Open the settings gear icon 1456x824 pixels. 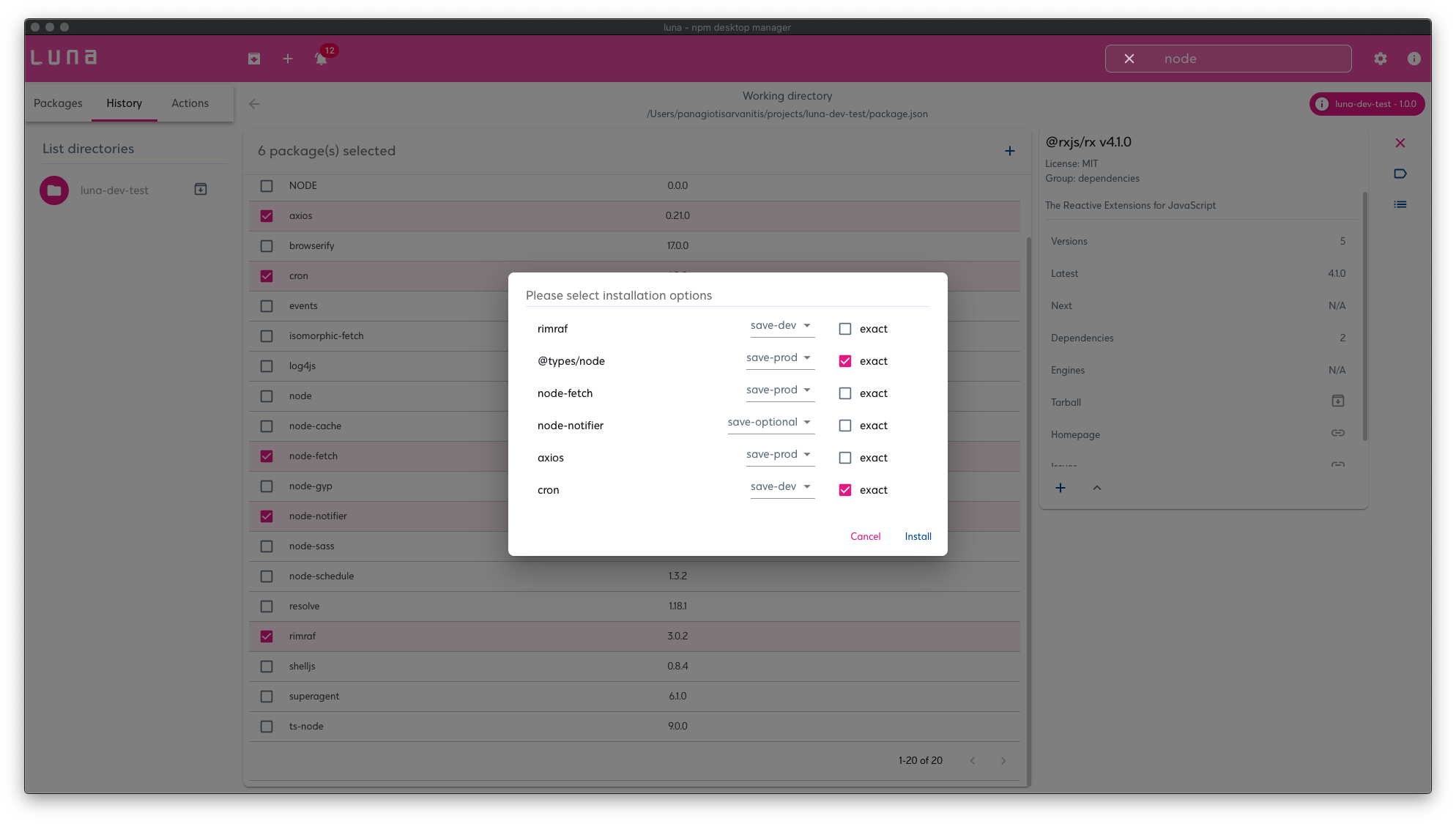pyautogui.click(x=1381, y=59)
